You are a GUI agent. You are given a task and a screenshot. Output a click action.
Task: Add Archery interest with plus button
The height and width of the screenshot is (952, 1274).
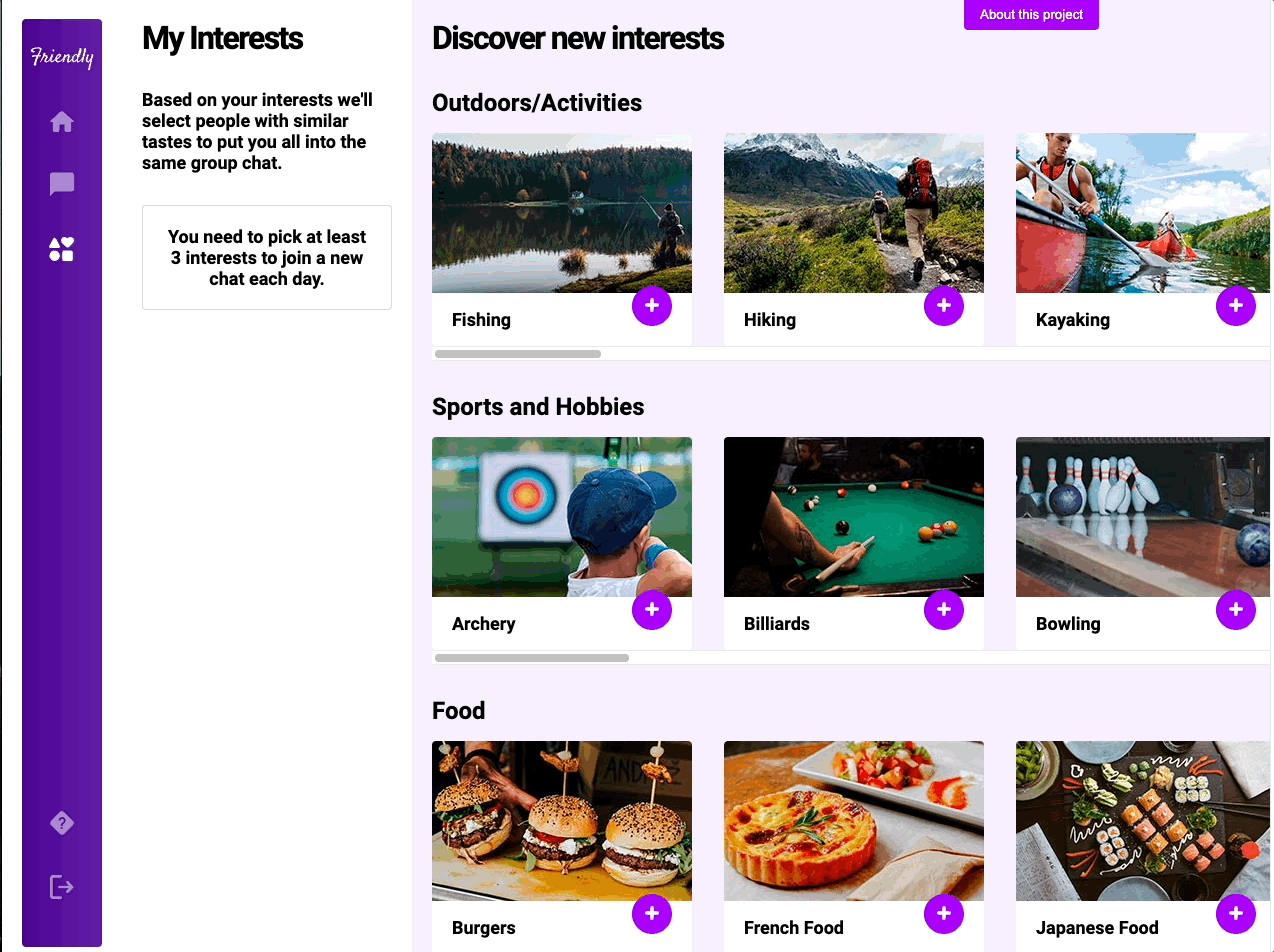point(652,610)
